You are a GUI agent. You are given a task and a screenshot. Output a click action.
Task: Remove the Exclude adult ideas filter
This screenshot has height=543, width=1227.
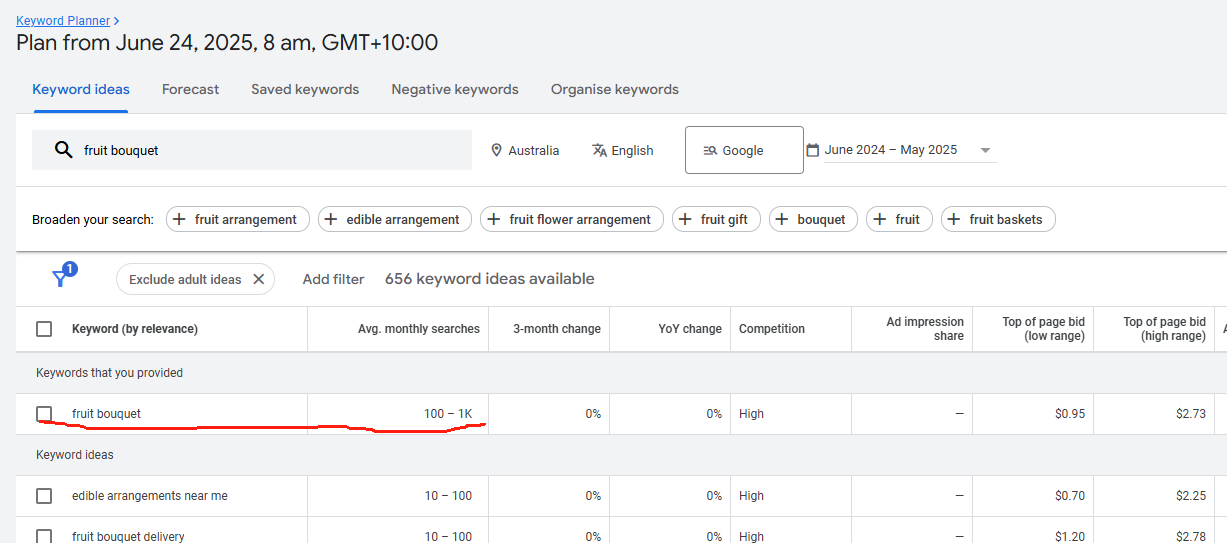click(258, 279)
